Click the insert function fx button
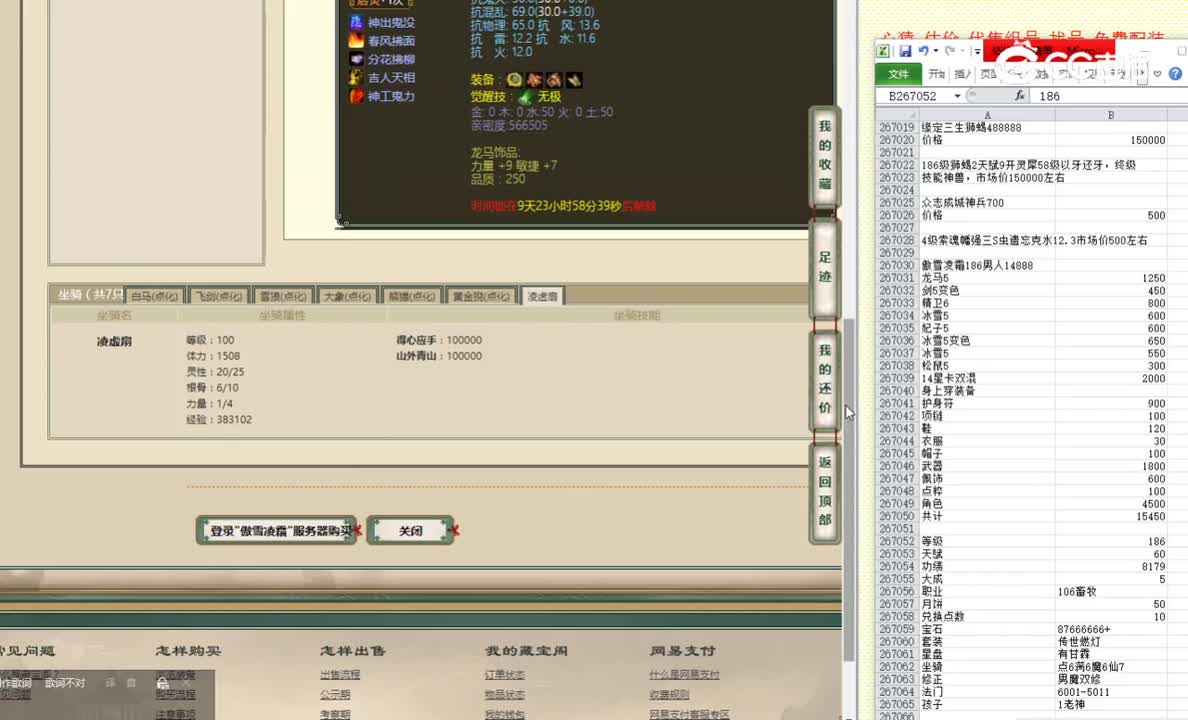The height and width of the screenshot is (720, 1188). point(1019,96)
